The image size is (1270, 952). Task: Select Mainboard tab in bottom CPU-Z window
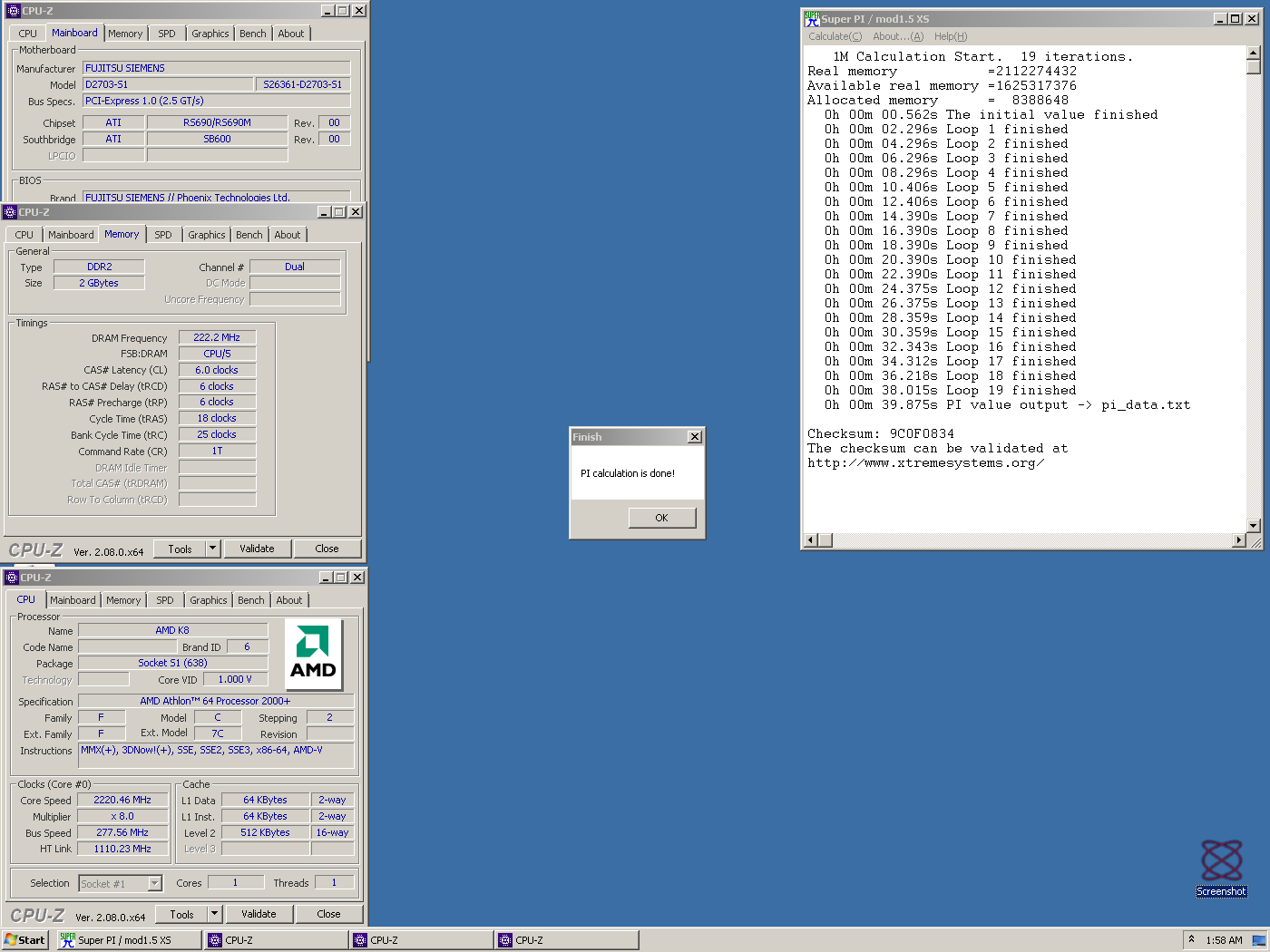tap(73, 600)
